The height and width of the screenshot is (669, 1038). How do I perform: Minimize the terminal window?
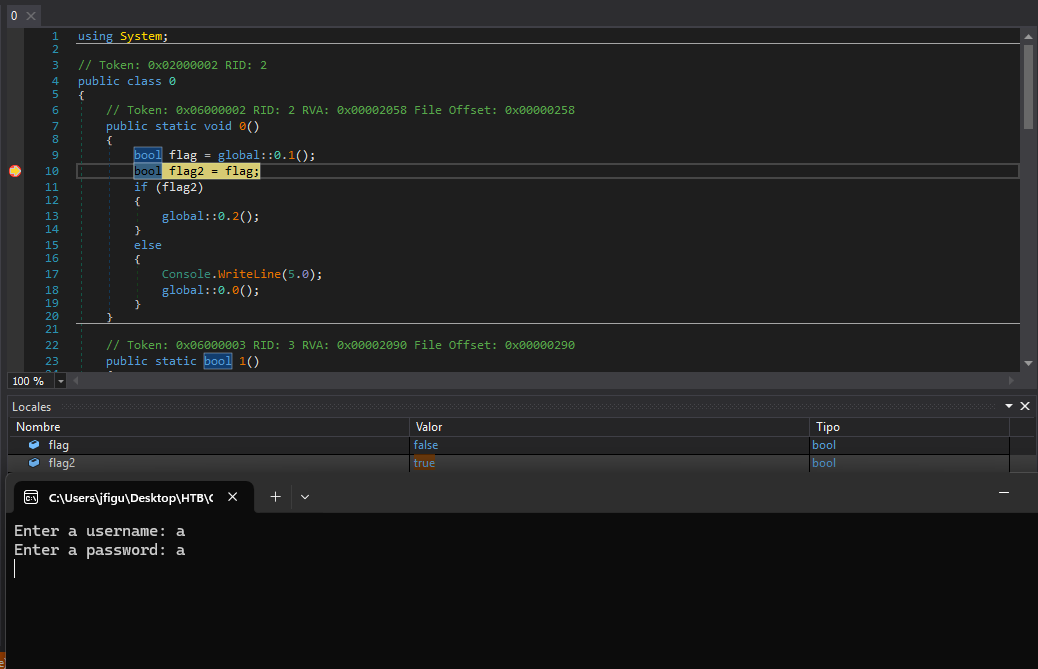pyautogui.click(x=1004, y=492)
